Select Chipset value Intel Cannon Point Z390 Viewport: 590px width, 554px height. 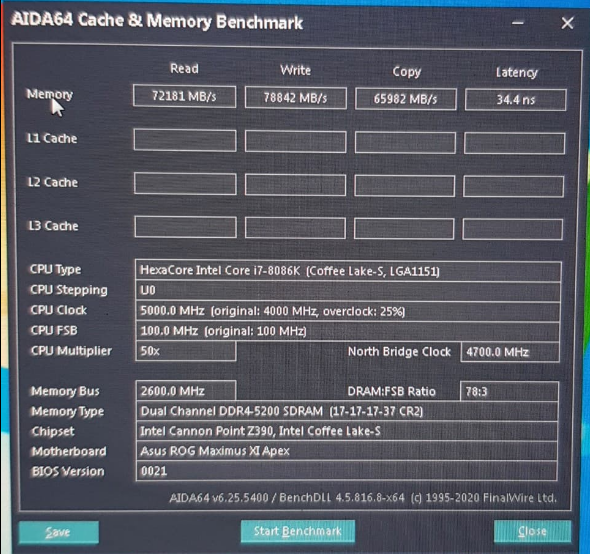tap(346, 431)
